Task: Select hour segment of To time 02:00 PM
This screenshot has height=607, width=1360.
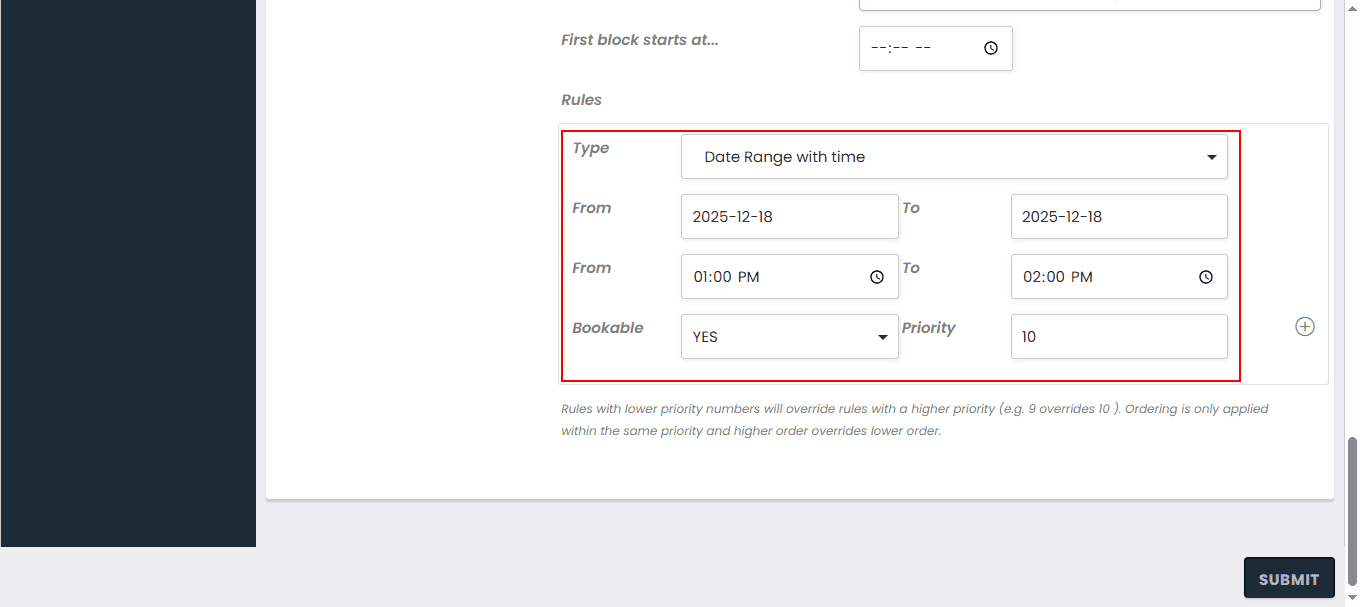Action: point(1030,277)
